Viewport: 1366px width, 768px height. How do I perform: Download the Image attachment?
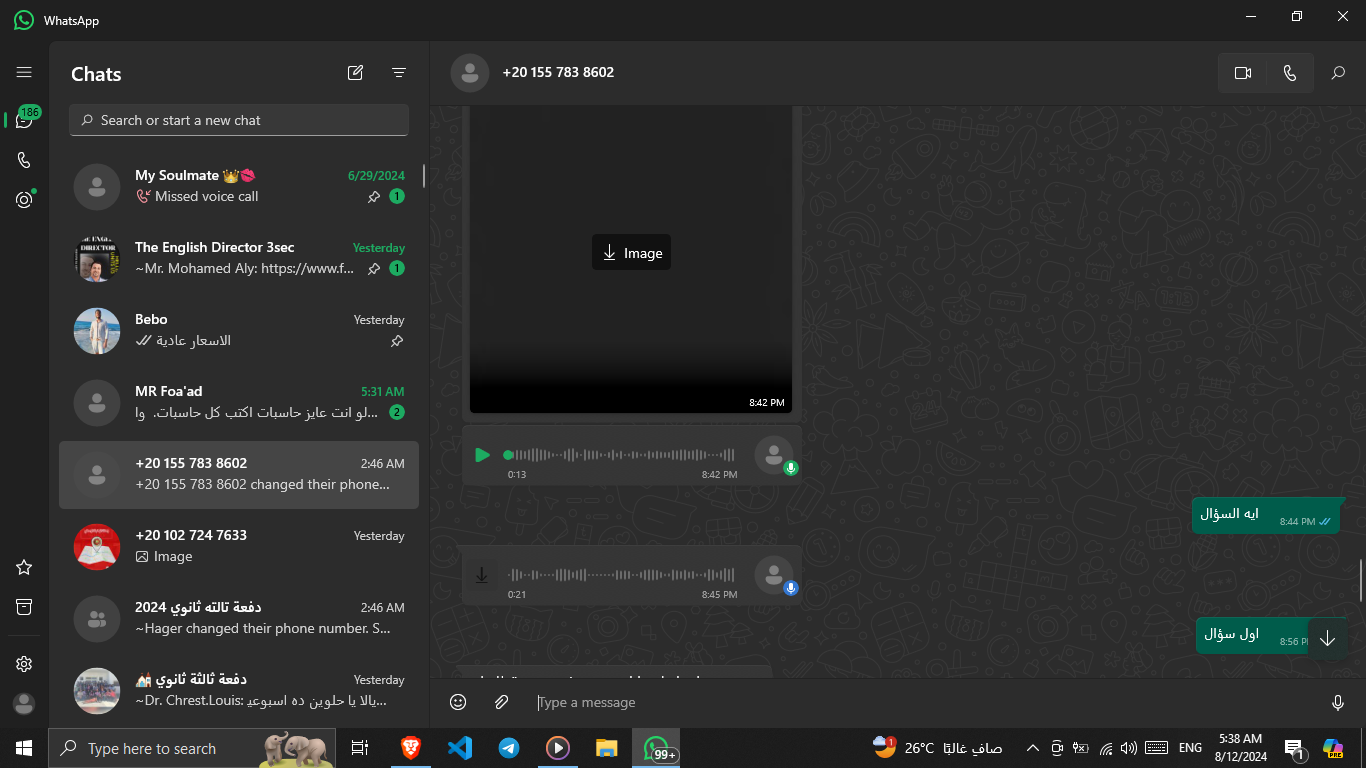pos(631,253)
